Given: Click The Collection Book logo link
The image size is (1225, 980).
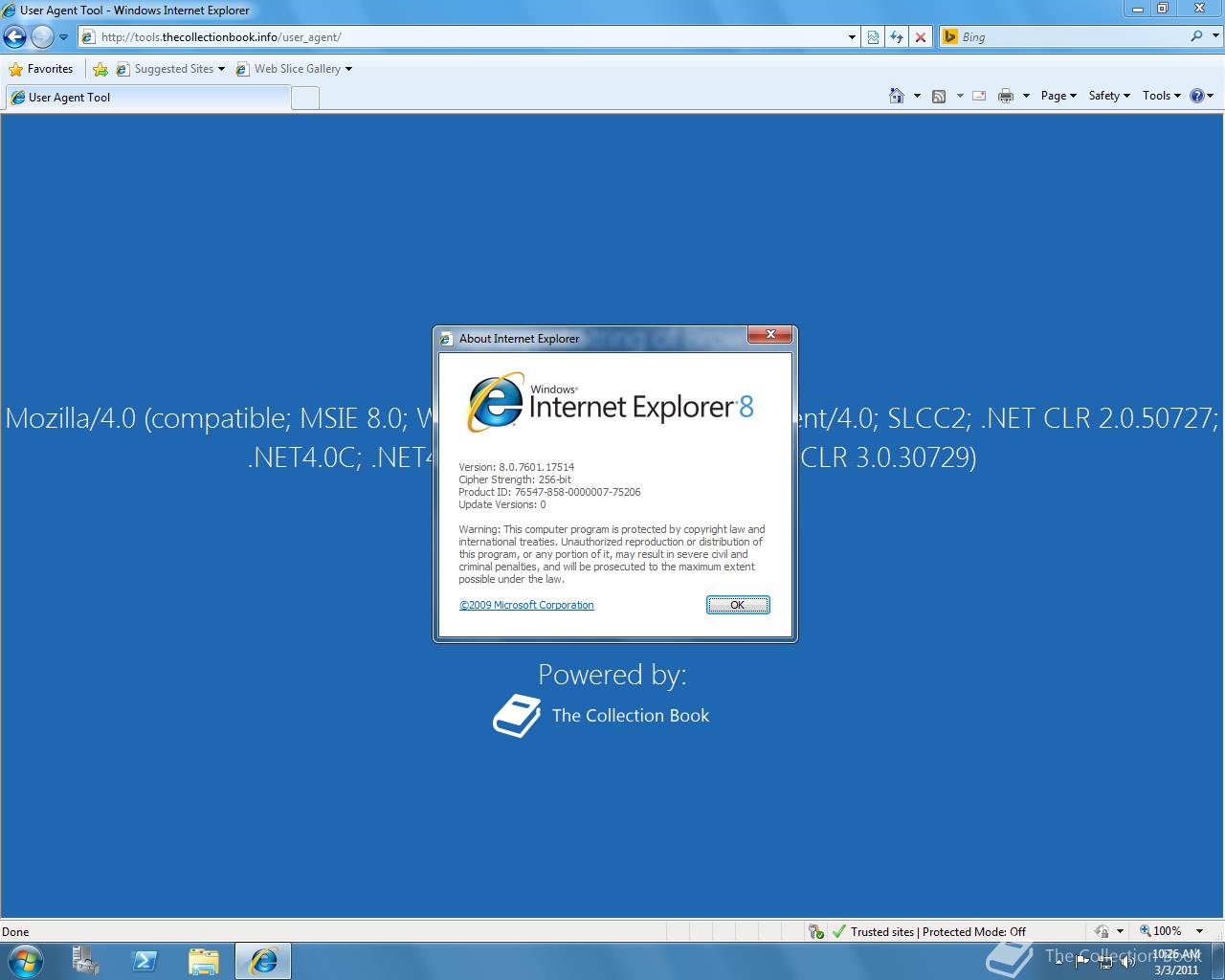Looking at the screenshot, I should 601,716.
